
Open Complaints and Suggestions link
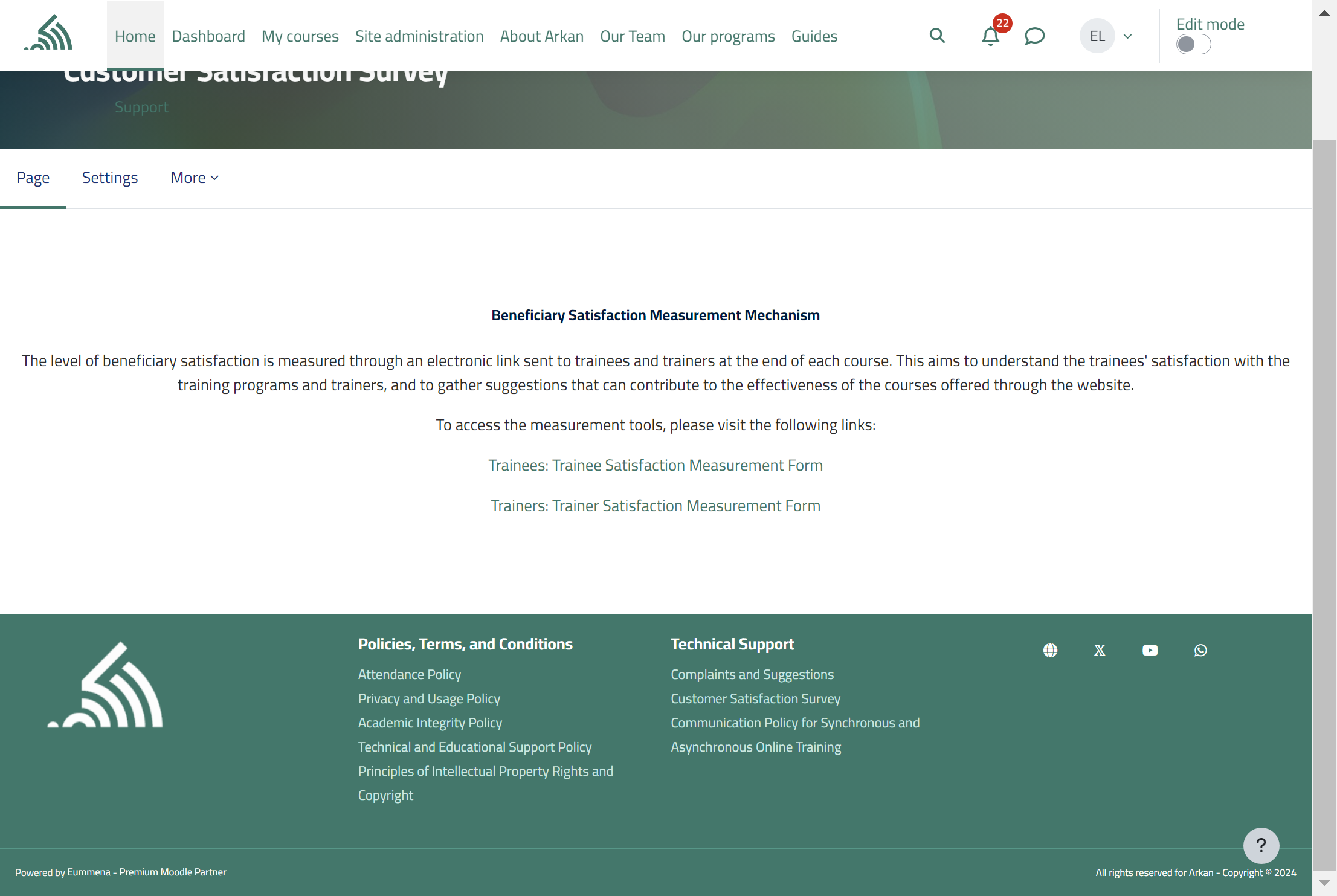pyautogui.click(x=752, y=674)
